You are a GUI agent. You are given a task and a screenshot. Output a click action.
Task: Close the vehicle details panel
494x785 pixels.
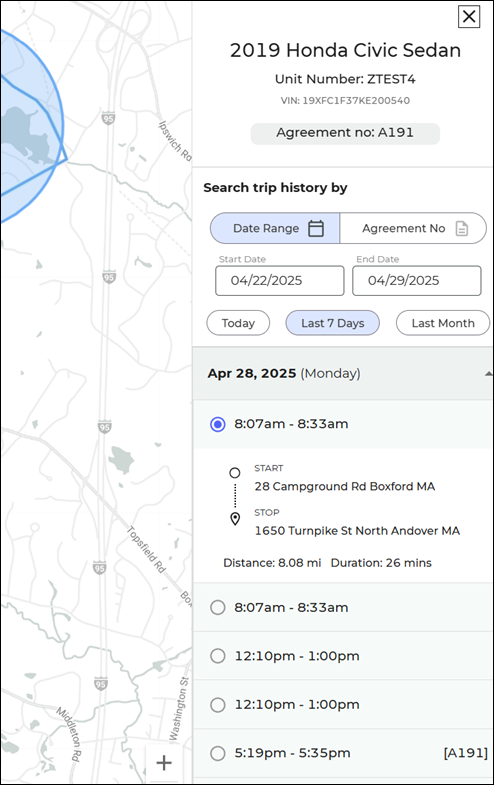coord(469,17)
